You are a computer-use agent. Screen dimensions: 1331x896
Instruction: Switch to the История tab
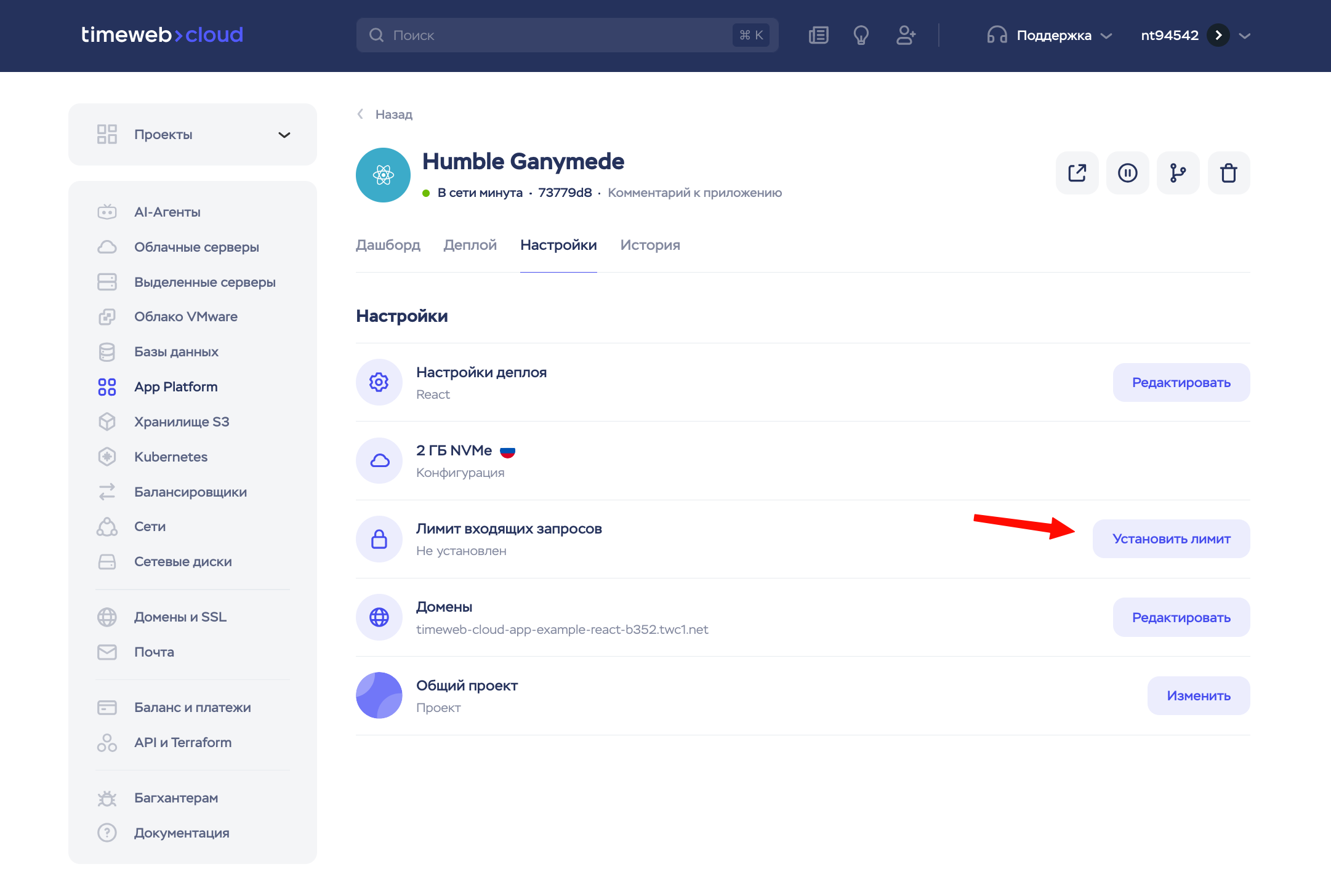pyautogui.click(x=649, y=245)
